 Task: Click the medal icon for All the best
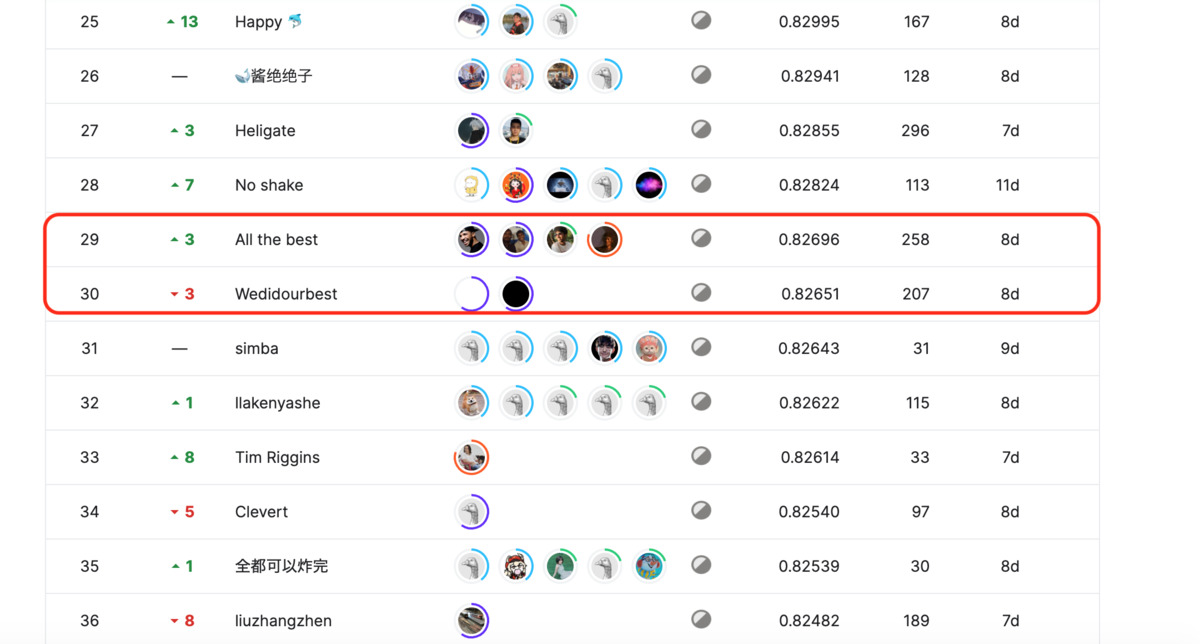pos(701,238)
